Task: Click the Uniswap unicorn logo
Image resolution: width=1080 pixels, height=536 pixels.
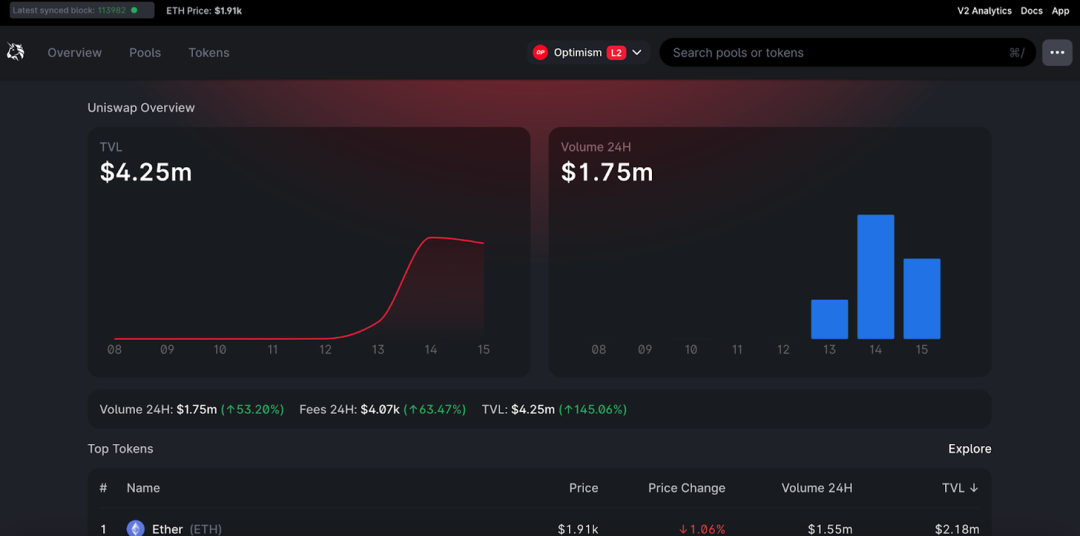Action: (16, 52)
